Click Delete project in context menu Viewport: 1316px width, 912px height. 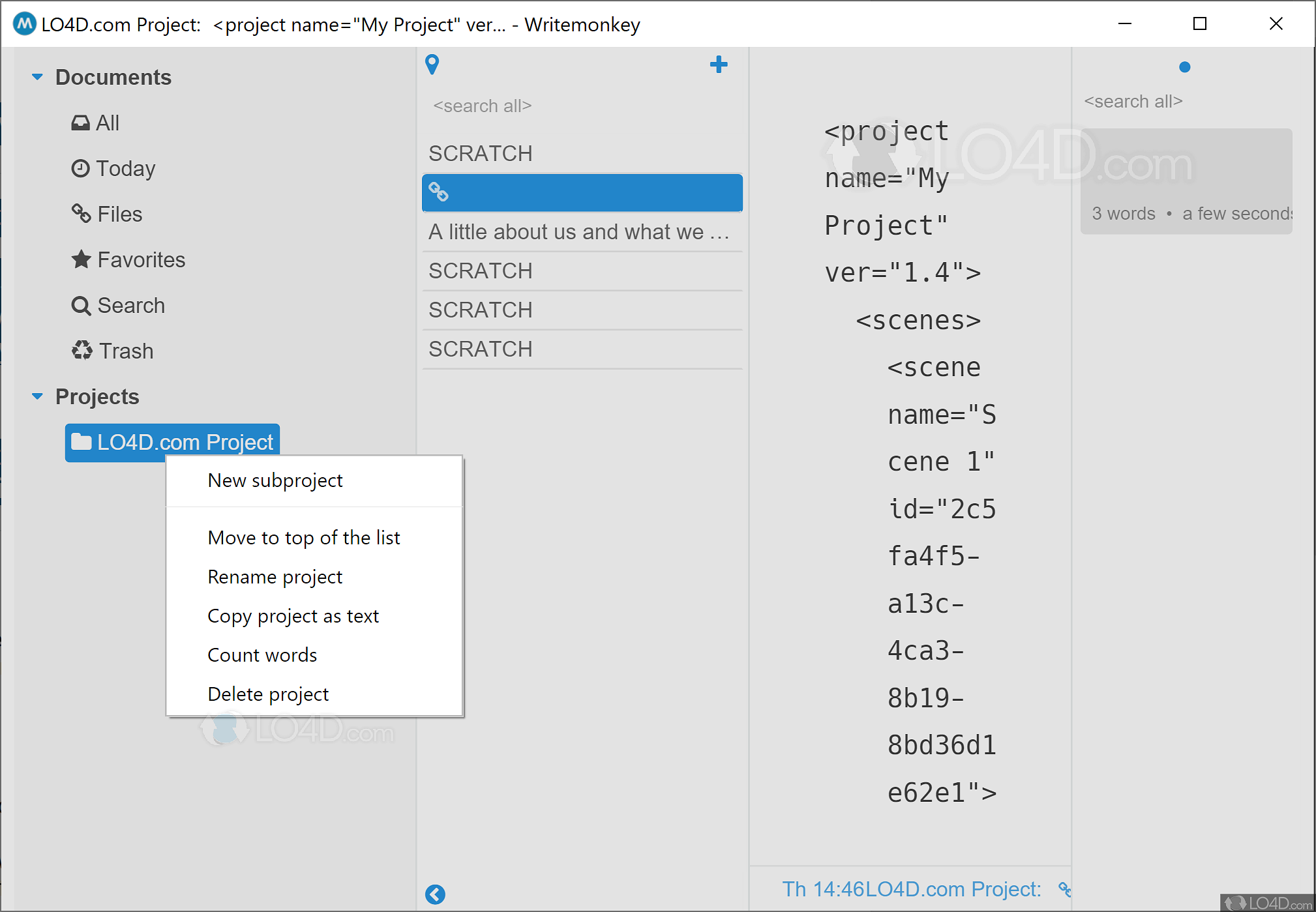pyautogui.click(x=267, y=694)
